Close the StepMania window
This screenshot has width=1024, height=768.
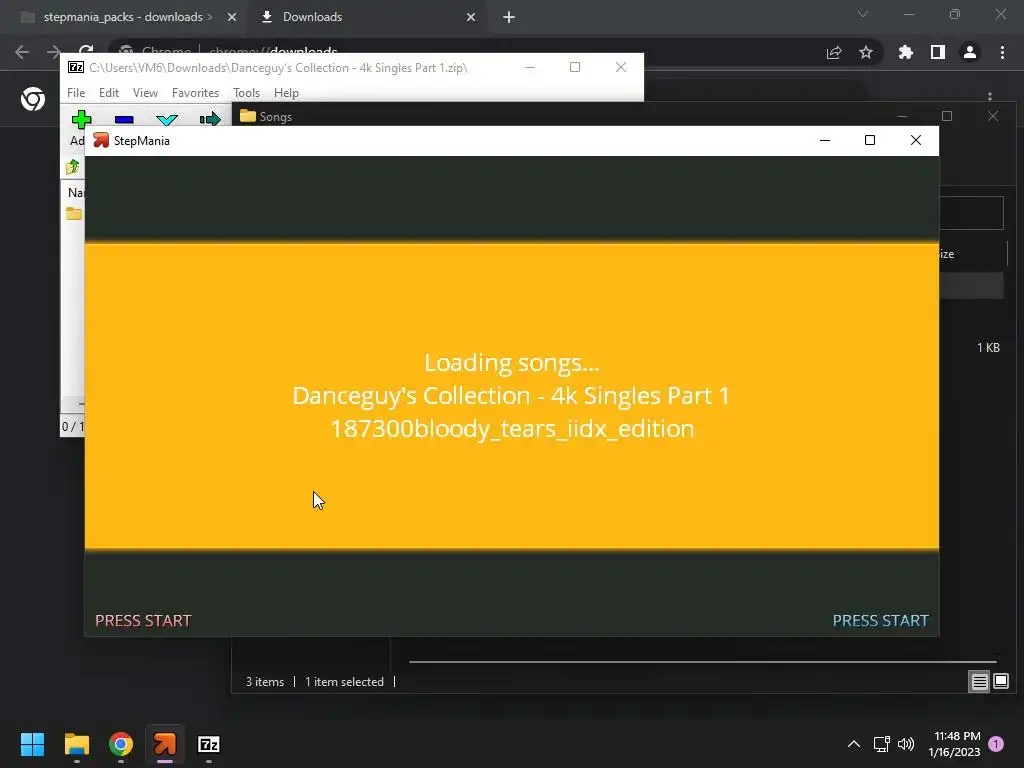[x=916, y=140]
